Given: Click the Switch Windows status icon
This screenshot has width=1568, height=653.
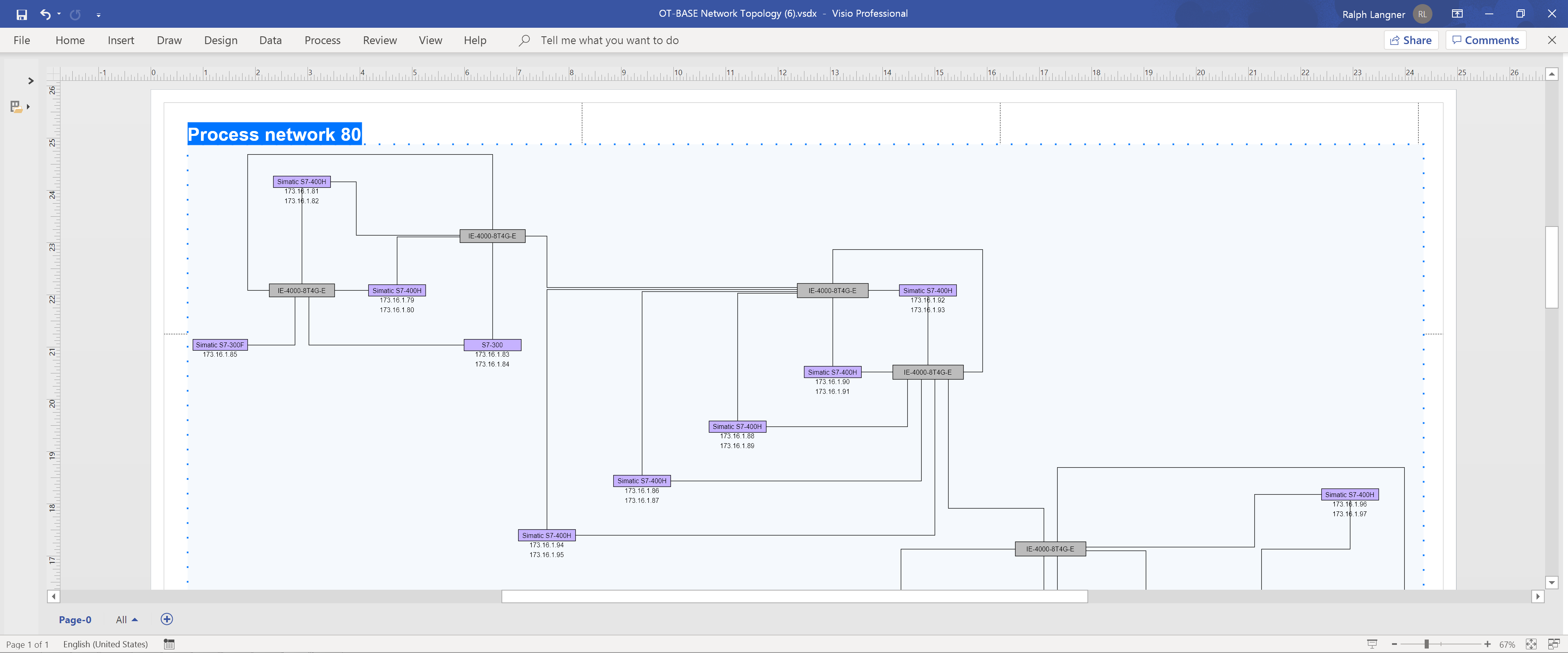Looking at the screenshot, I should [x=1553, y=644].
